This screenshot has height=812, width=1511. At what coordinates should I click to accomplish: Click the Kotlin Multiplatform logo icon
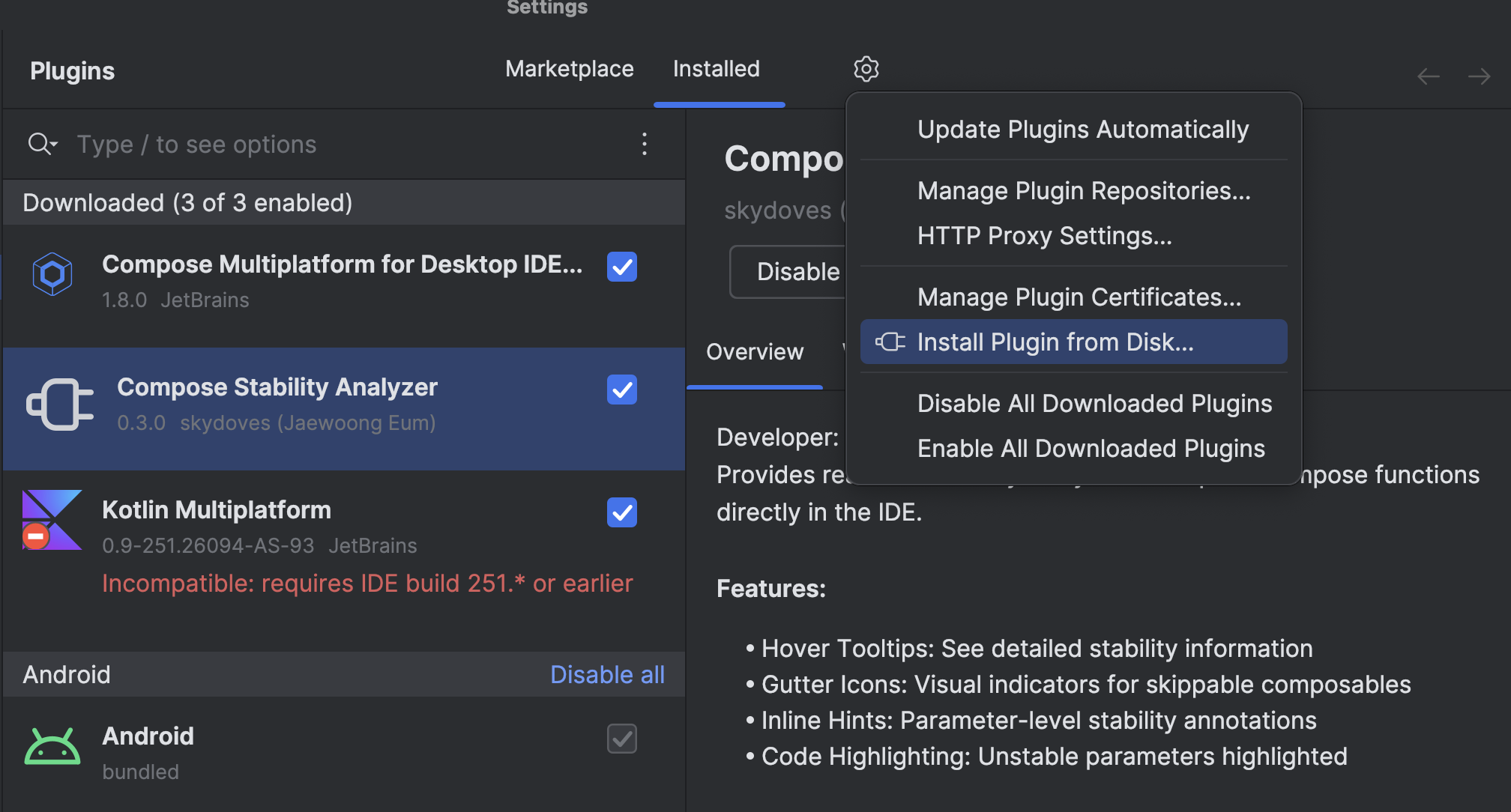click(52, 521)
